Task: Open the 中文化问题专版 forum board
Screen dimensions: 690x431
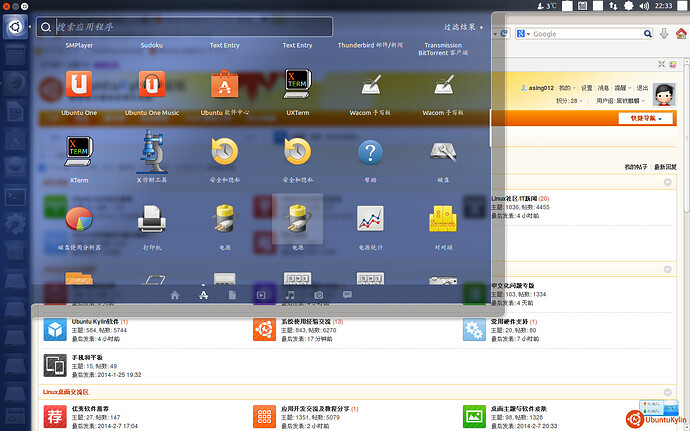Action: coord(513,286)
